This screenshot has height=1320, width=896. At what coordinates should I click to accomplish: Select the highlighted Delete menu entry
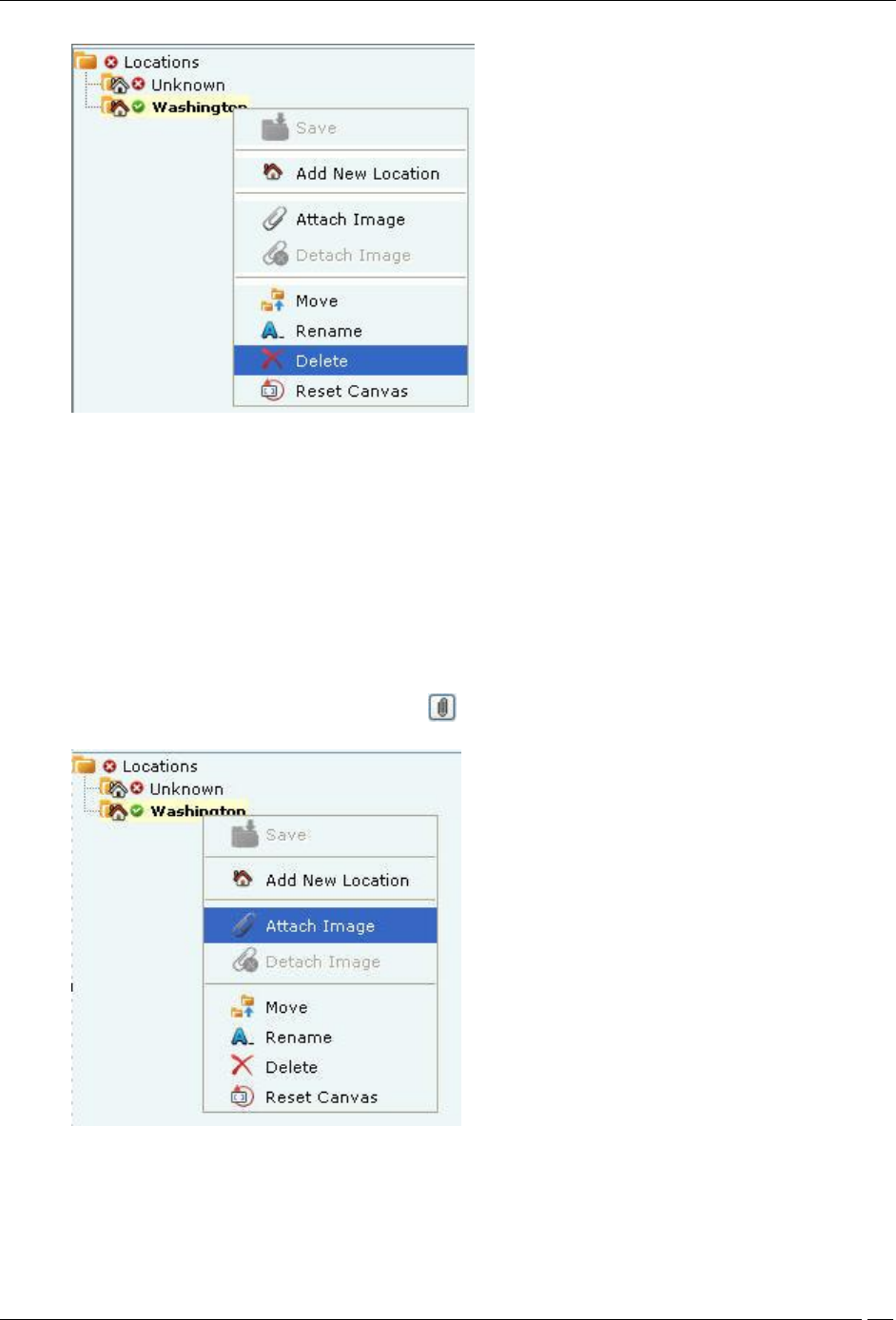click(350, 360)
